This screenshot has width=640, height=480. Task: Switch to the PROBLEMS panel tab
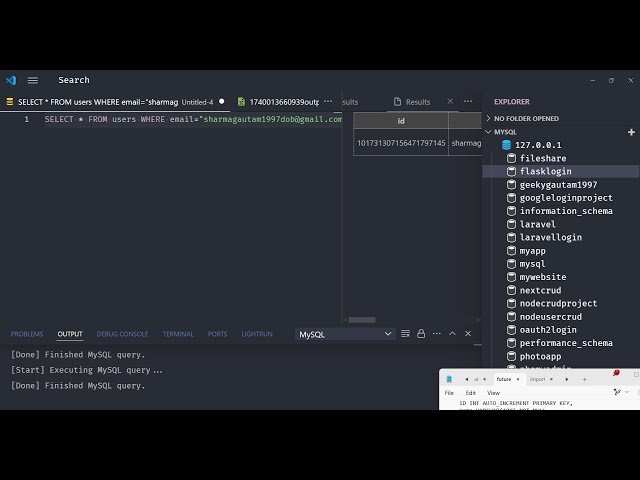tap(27, 334)
